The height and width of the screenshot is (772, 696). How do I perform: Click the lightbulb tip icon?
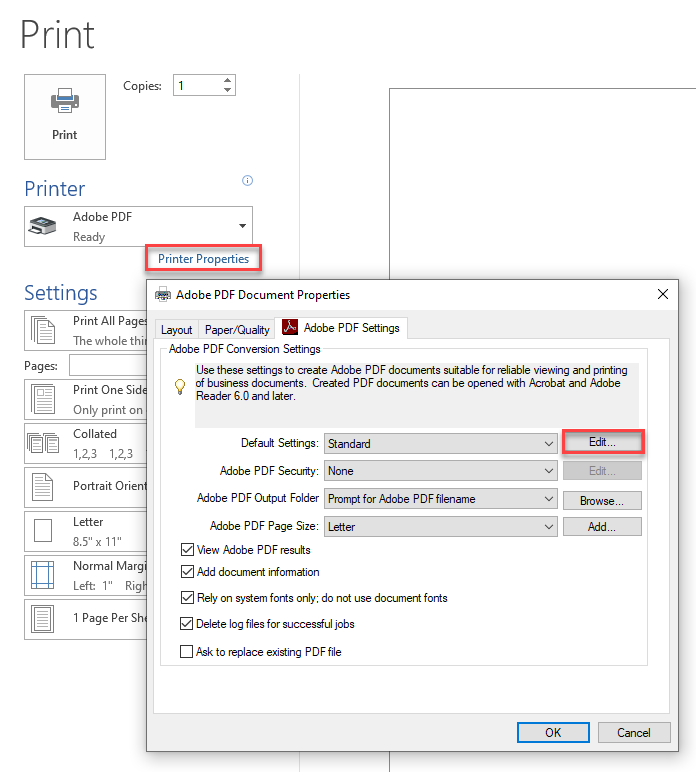click(x=180, y=386)
